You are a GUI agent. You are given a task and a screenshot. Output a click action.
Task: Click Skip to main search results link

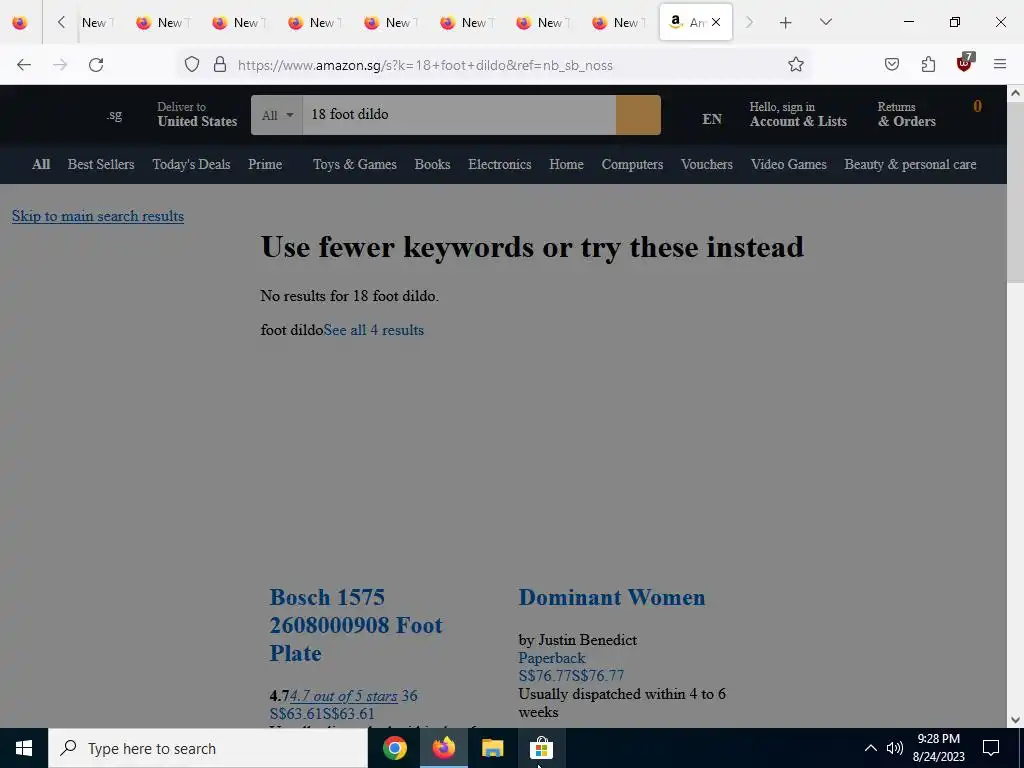[x=98, y=216]
